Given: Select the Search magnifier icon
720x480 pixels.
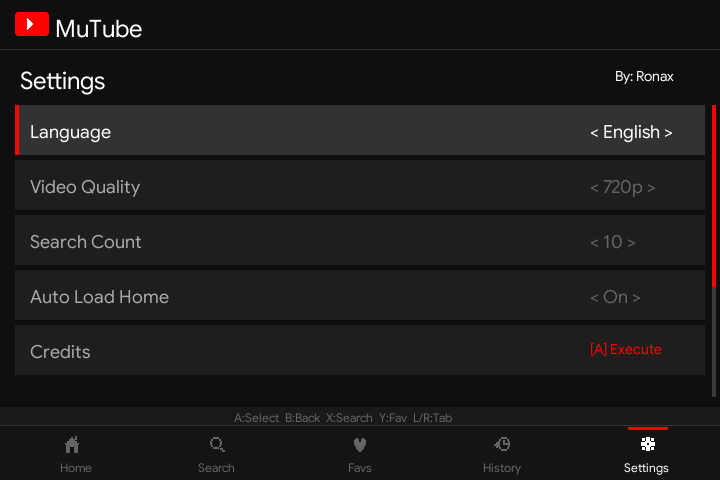Looking at the screenshot, I should 216,445.
